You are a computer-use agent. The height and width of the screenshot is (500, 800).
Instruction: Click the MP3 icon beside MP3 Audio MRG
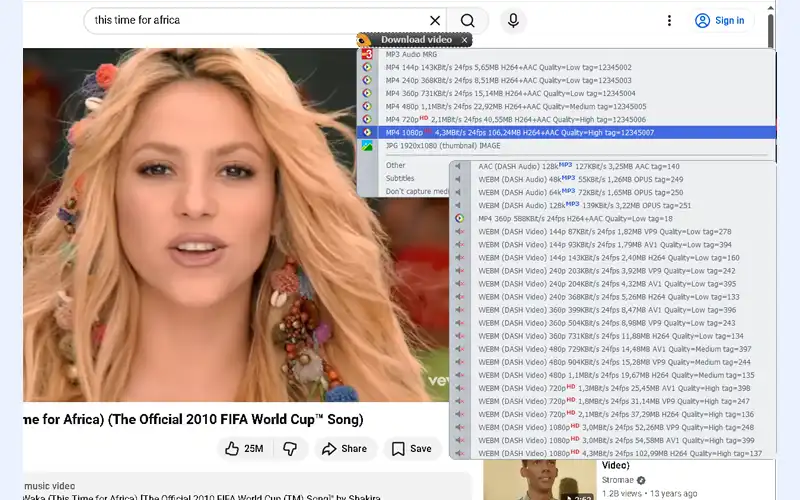[x=367, y=54]
